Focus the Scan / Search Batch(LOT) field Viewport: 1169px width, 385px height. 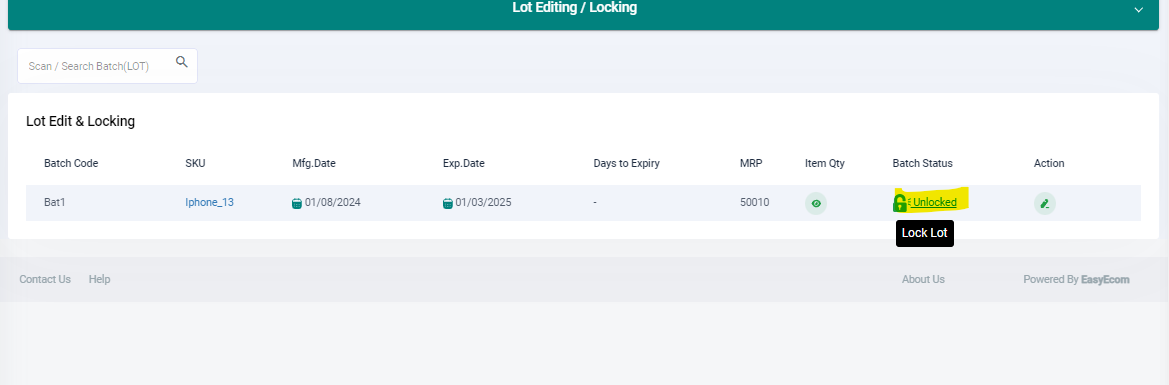pyautogui.click(x=107, y=66)
